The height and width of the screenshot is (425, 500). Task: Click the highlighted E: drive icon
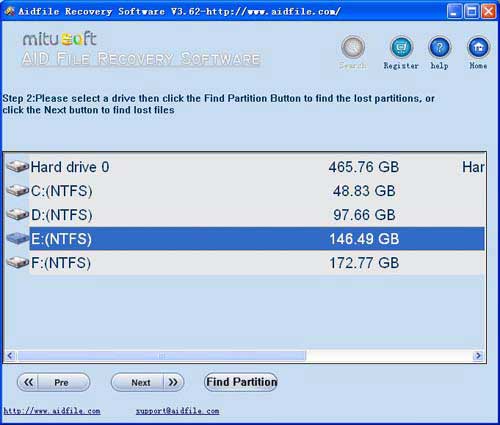pyautogui.click(x=18, y=238)
